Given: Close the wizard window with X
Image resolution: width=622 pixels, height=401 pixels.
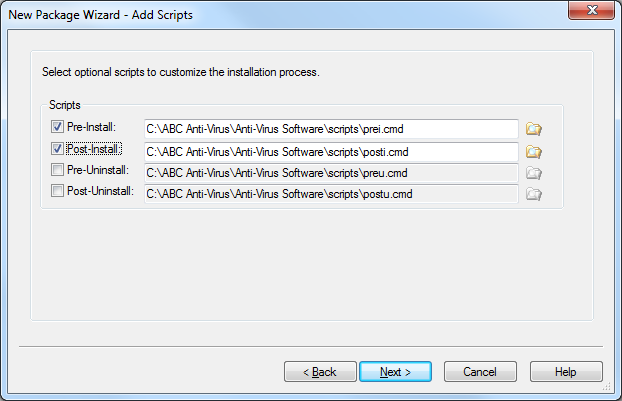Looking at the screenshot, I should click(591, 10).
